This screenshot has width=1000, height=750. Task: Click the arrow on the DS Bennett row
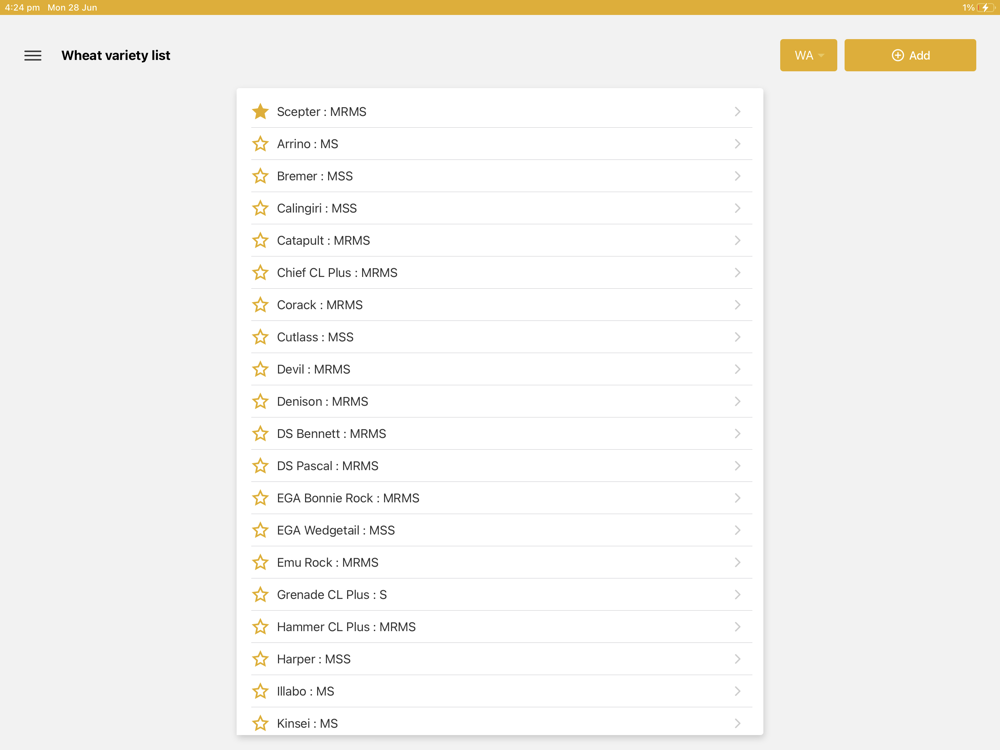tap(737, 434)
